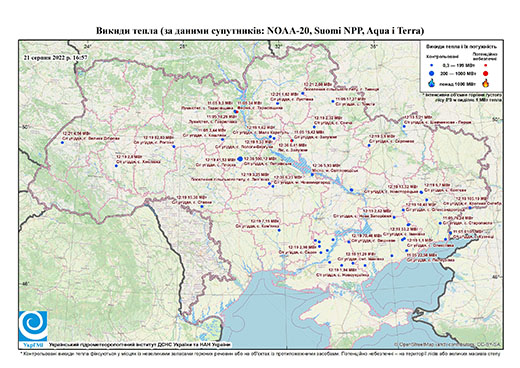Click the small red dot legend symbol
This screenshot has width=520, height=368.
[x=485, y=65]
